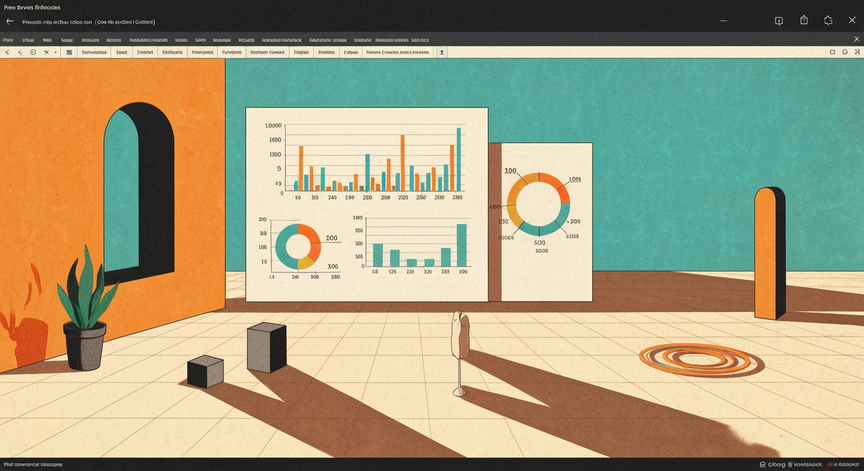Screen dimensions: 864x471
Task: Open the puzzle-piece extensions icon
Action: (828, 20)
